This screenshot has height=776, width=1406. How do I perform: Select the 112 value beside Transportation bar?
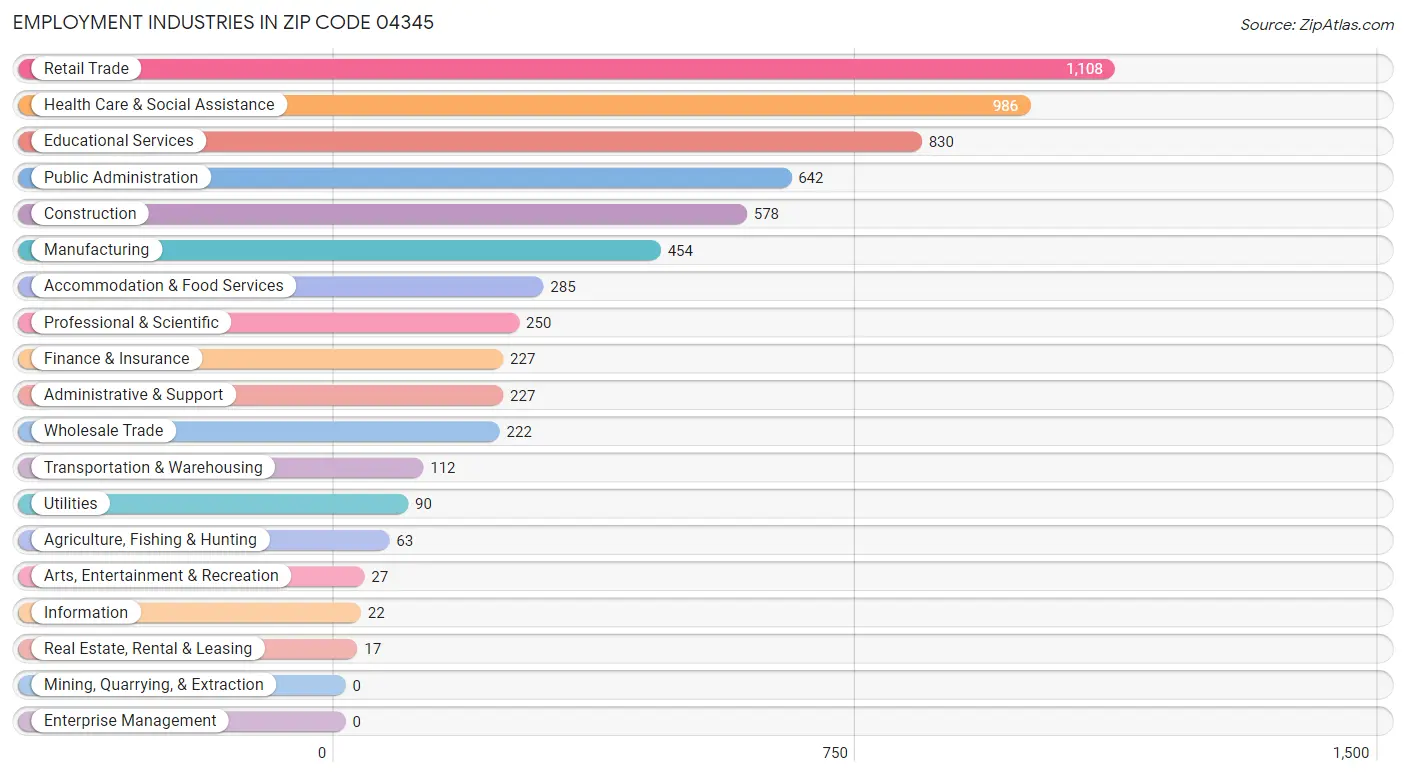[443, 468]
